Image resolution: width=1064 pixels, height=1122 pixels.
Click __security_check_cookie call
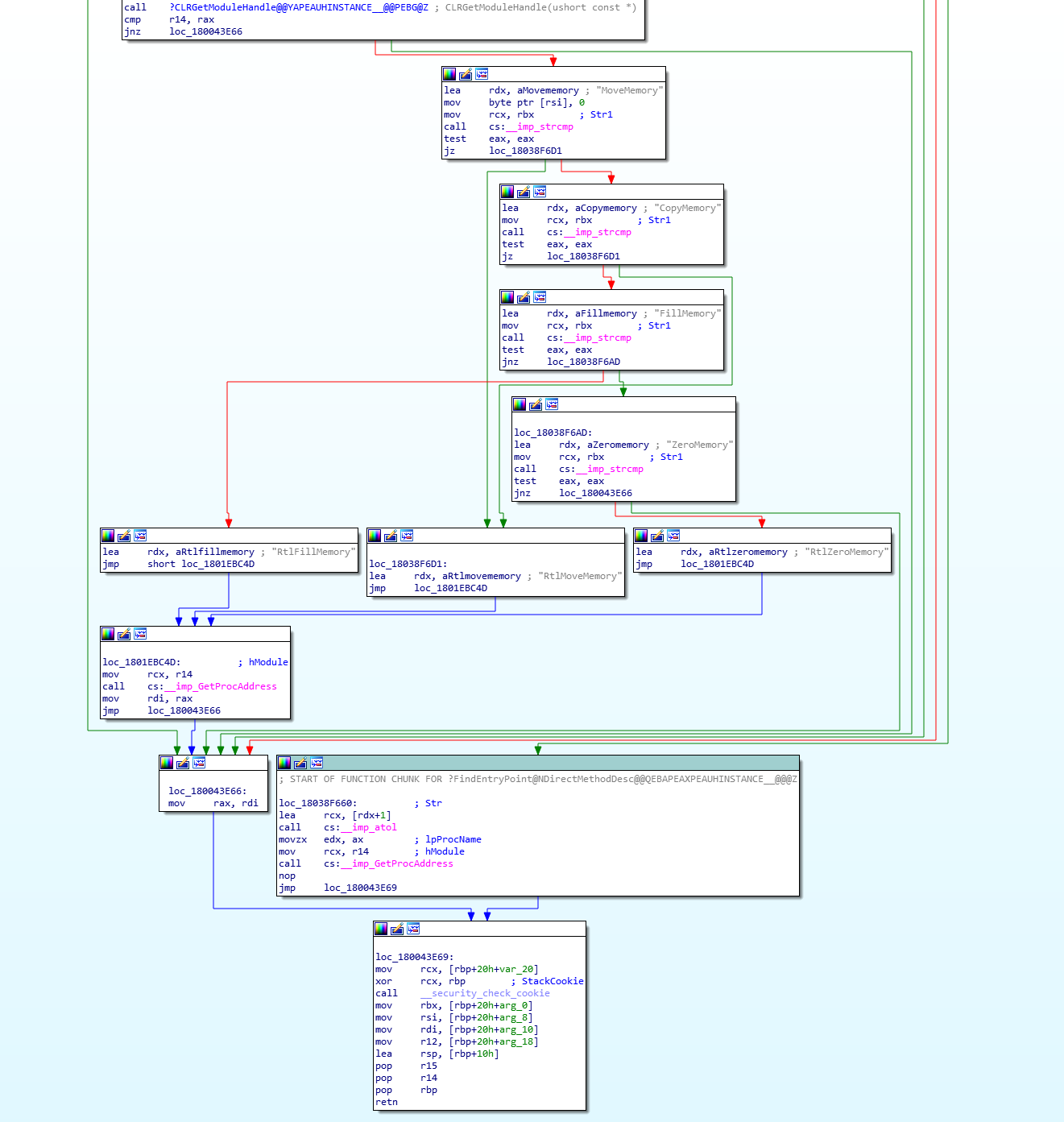click(485, 993)
